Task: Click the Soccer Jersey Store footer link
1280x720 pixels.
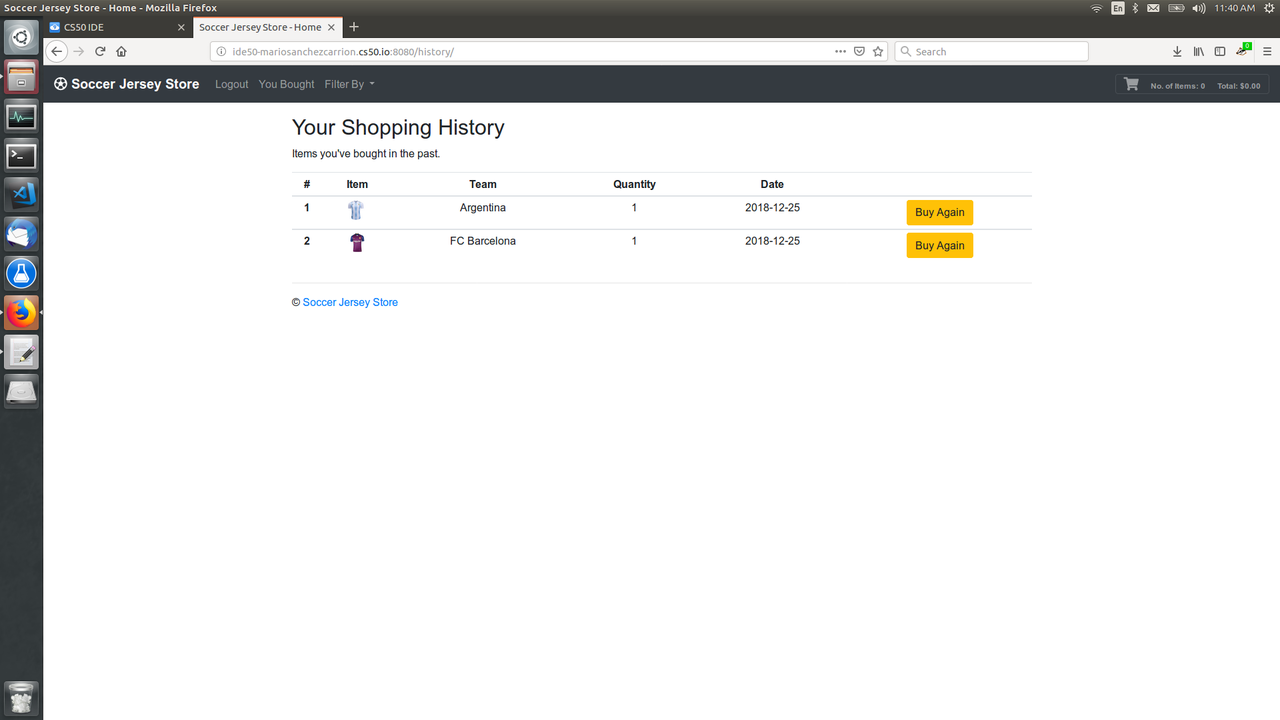Action: click(x=350, y=303)
